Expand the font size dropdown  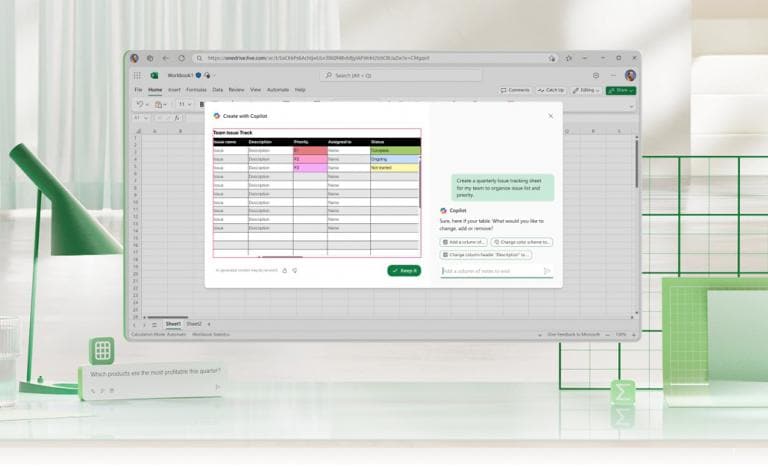coord(184,104)
